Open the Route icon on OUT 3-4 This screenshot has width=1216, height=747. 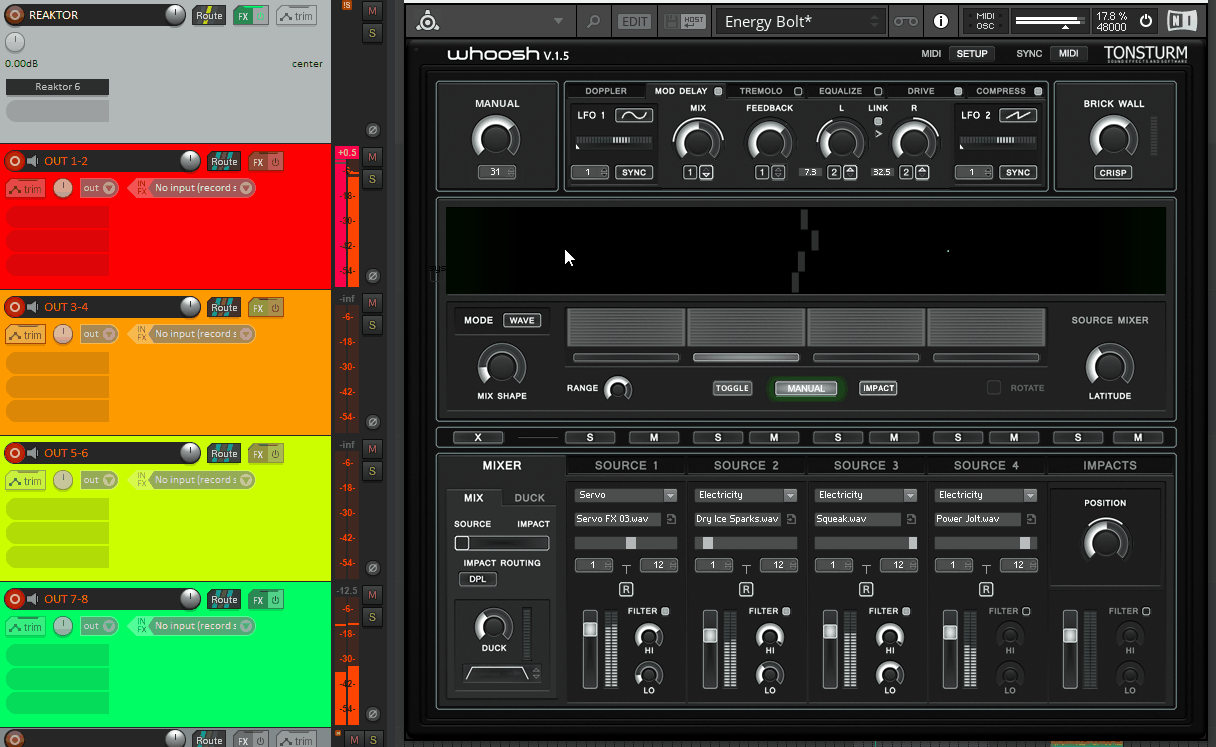pyautogui.click(x=224, y=307)
